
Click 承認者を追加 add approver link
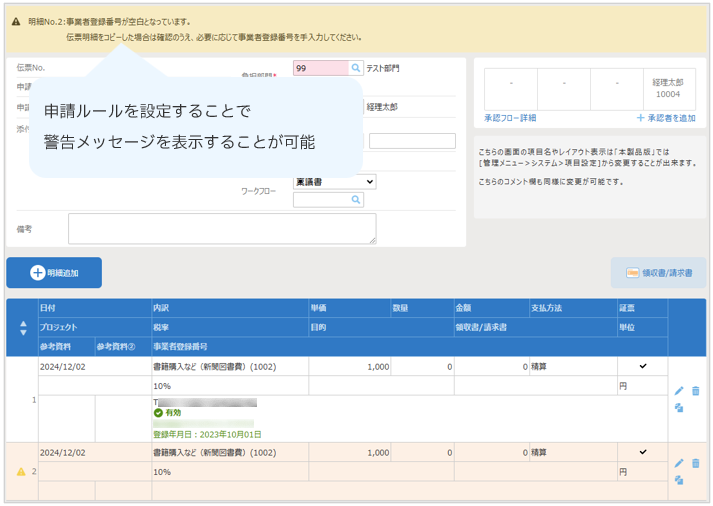click(x=665, y=118)
